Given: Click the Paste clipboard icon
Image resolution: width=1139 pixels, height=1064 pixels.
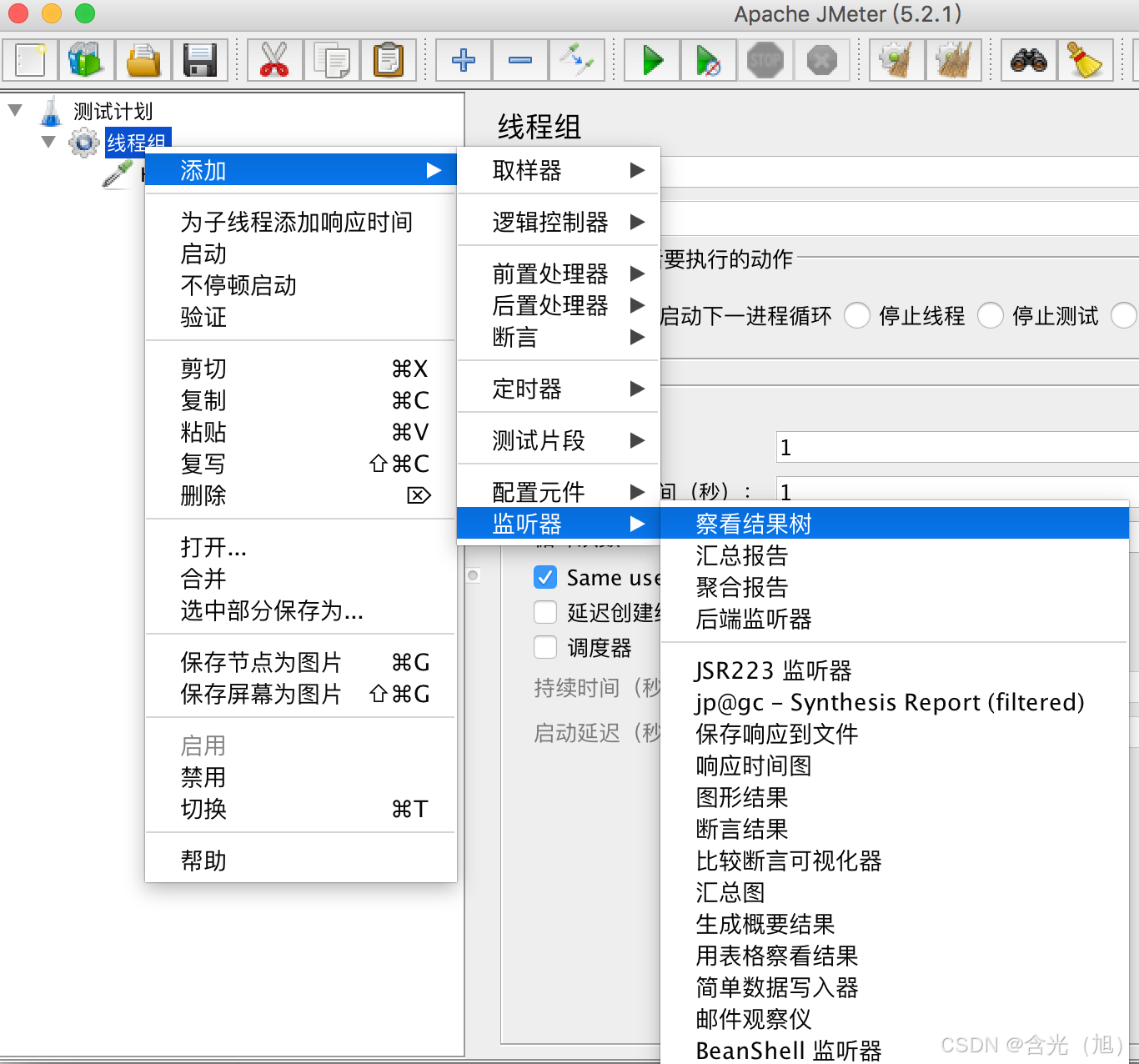Looking at the screenshot, I should pos(389,60).
